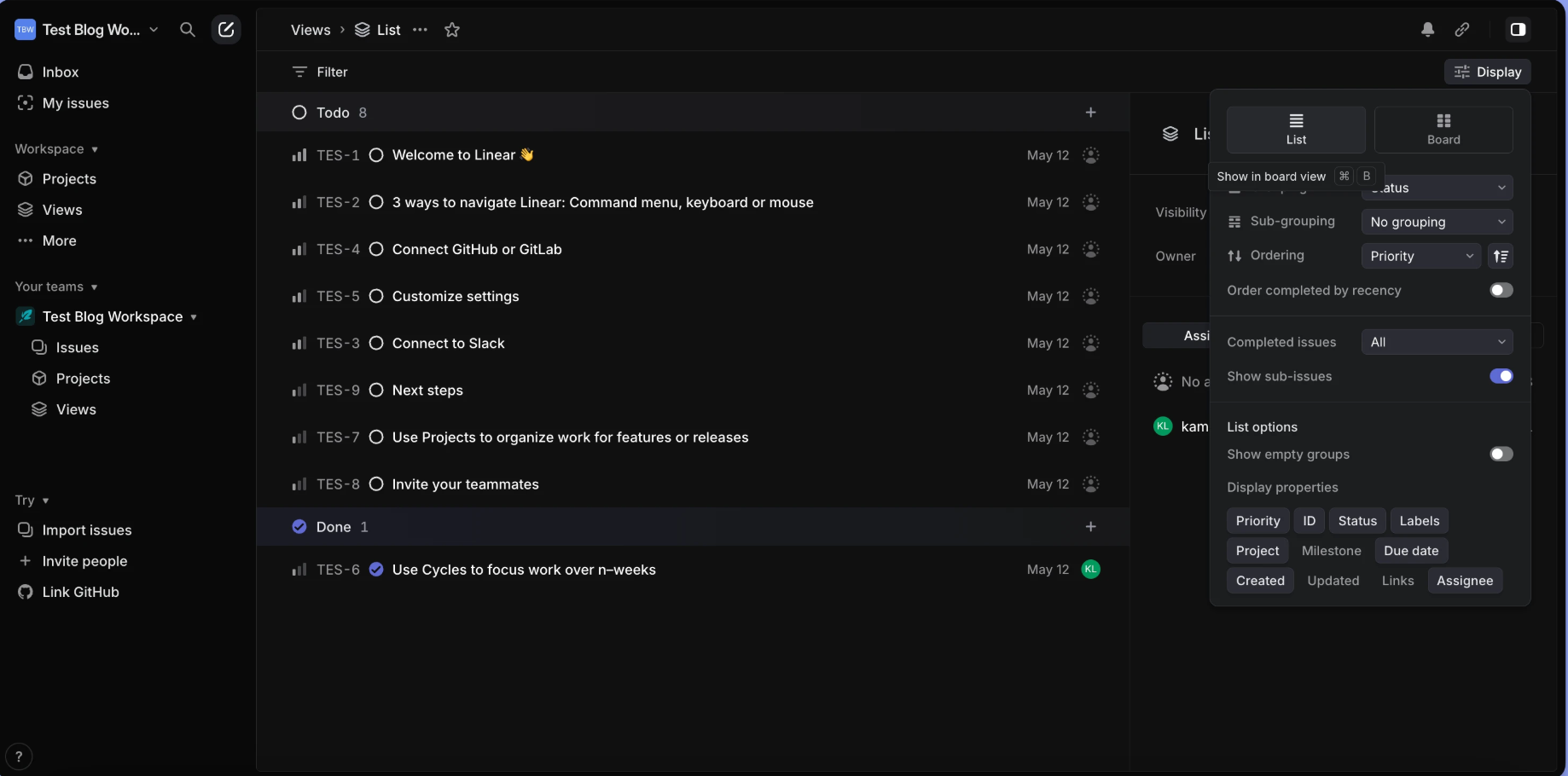The height and width of the screenshot is (776, 1568).
Task: Toggle Assignee display property
Action: pos(1465,581)
